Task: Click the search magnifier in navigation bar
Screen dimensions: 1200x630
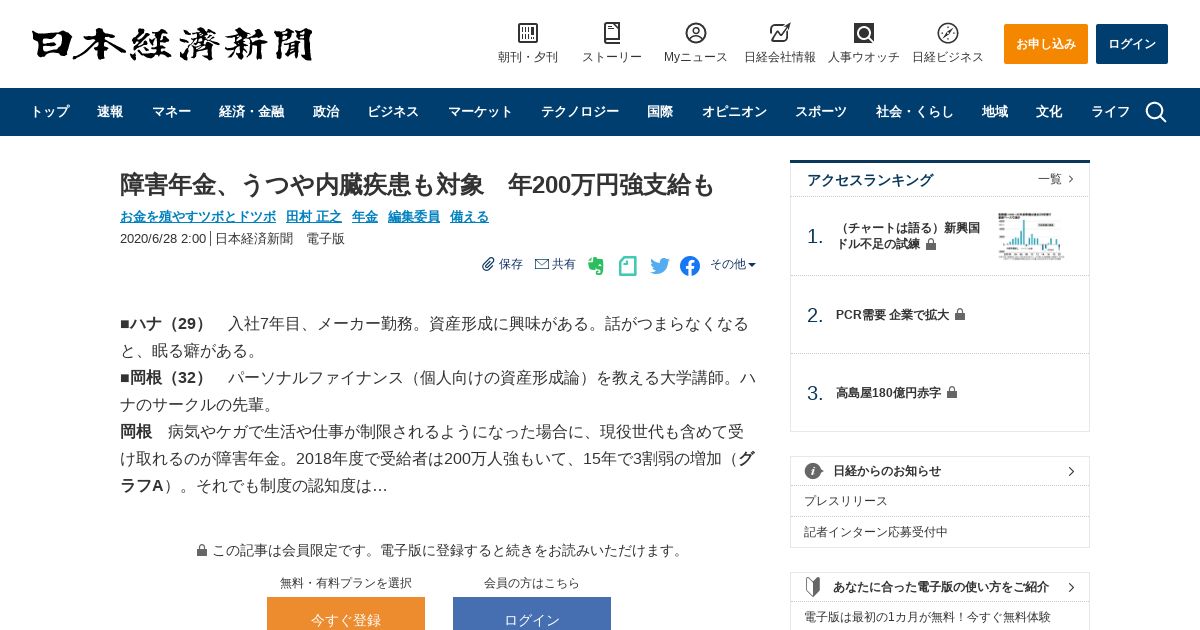Action: 1156,112
